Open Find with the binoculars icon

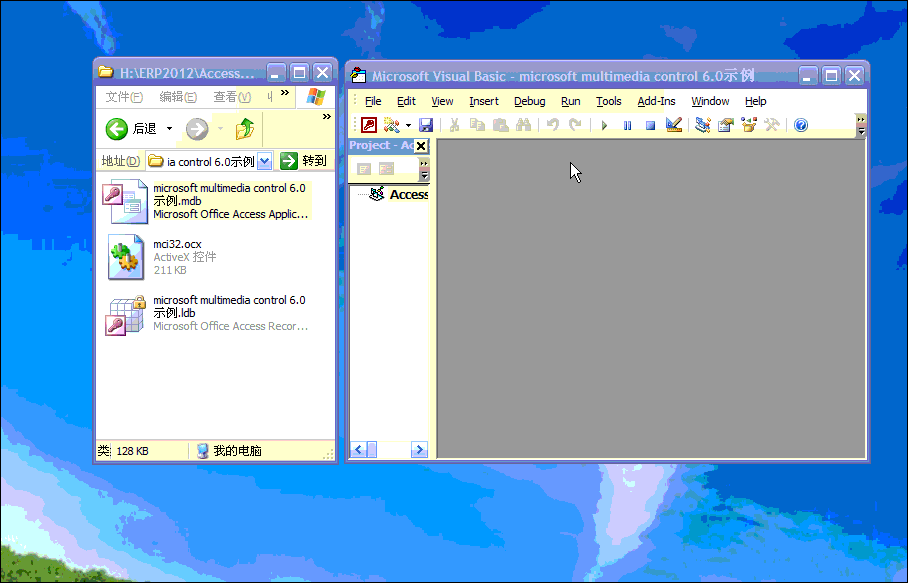[523, 125]
